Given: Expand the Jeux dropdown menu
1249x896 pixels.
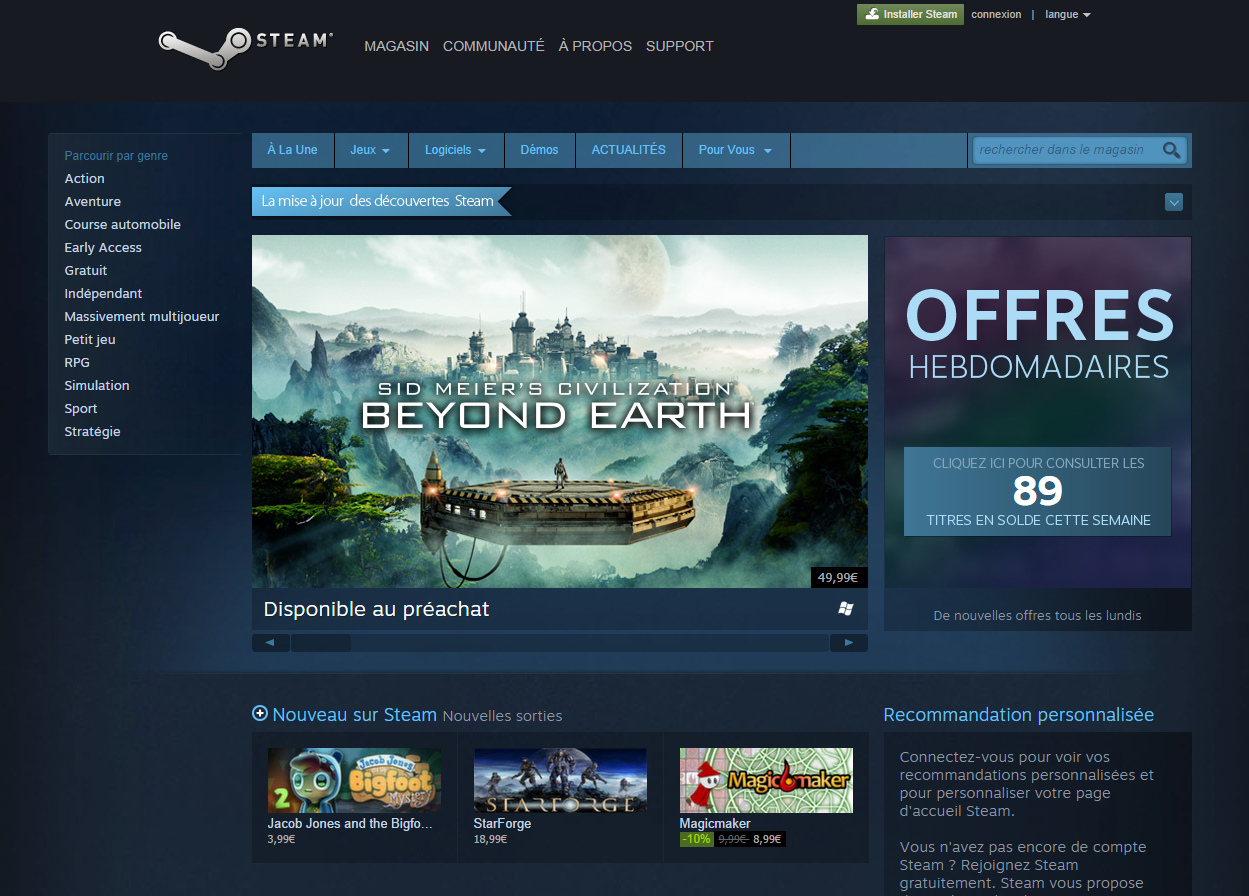Looking at the screenshot, I should [x=370, y=149].
